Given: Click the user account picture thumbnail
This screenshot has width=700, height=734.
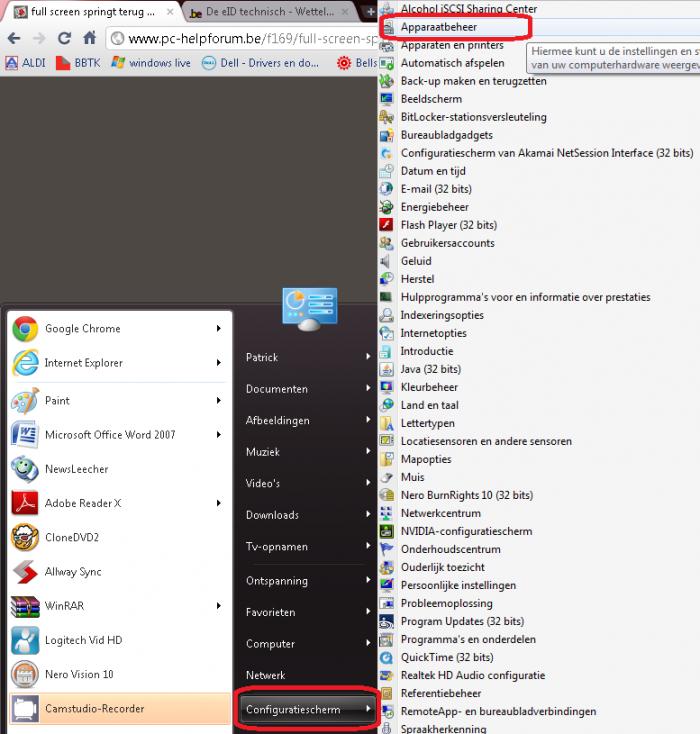Looking at the screenshot, I should click(309, 309).
